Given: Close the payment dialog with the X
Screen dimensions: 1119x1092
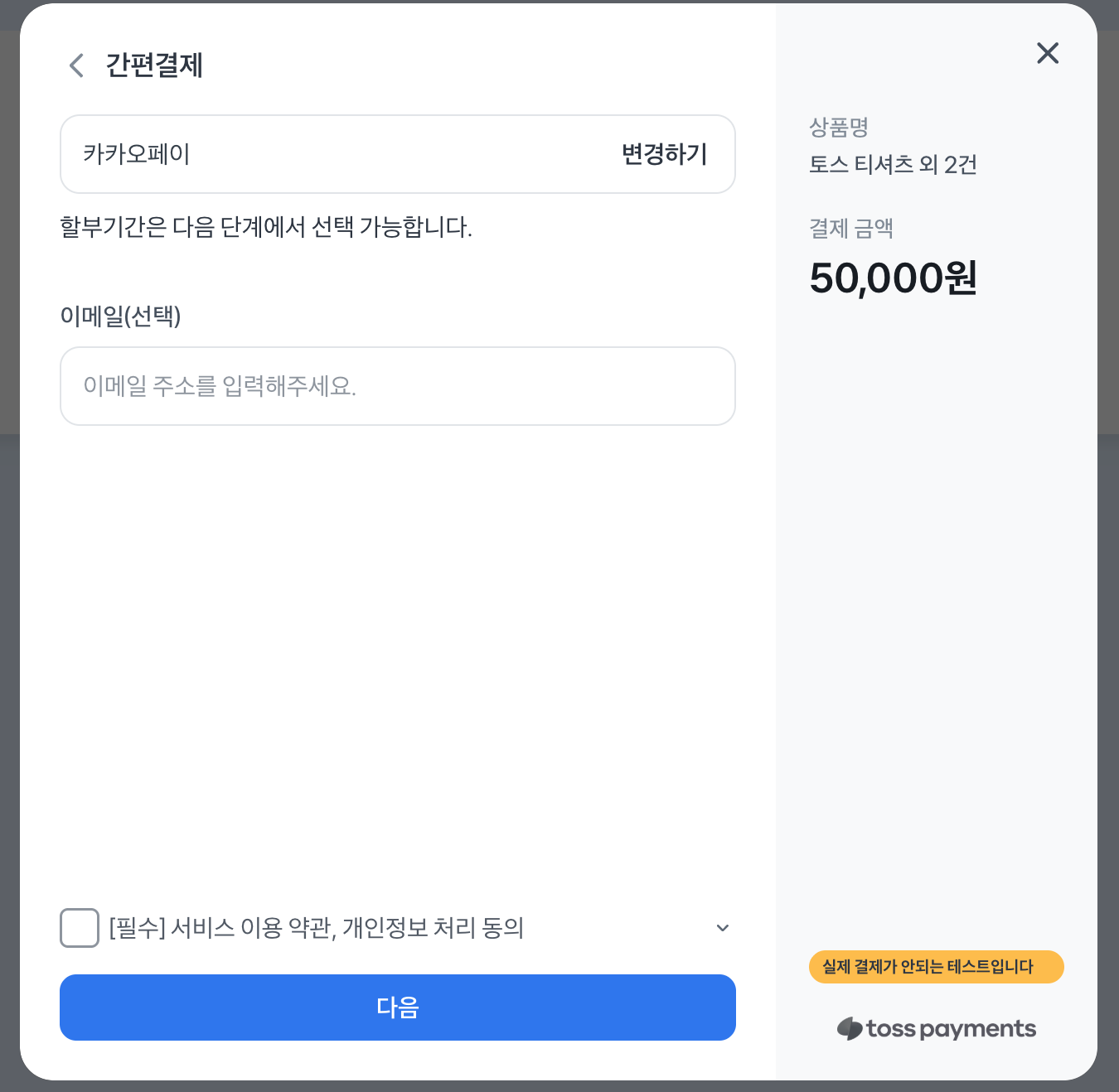Looking at the screenshot, I should [1048, 53].
